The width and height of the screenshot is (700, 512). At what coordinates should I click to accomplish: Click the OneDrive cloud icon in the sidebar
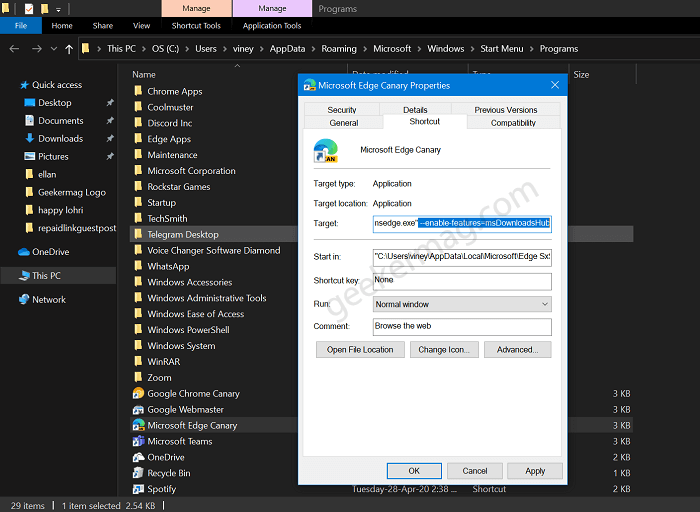24,252
